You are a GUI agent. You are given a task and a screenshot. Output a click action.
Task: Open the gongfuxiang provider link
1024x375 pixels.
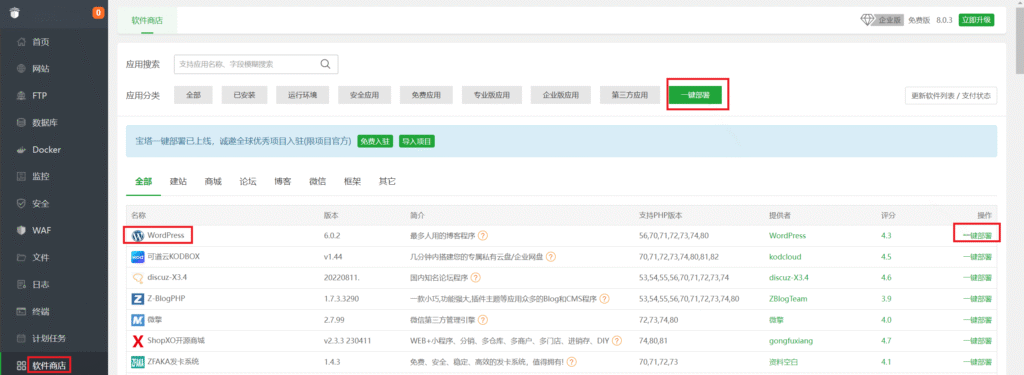tap(791, 341)
